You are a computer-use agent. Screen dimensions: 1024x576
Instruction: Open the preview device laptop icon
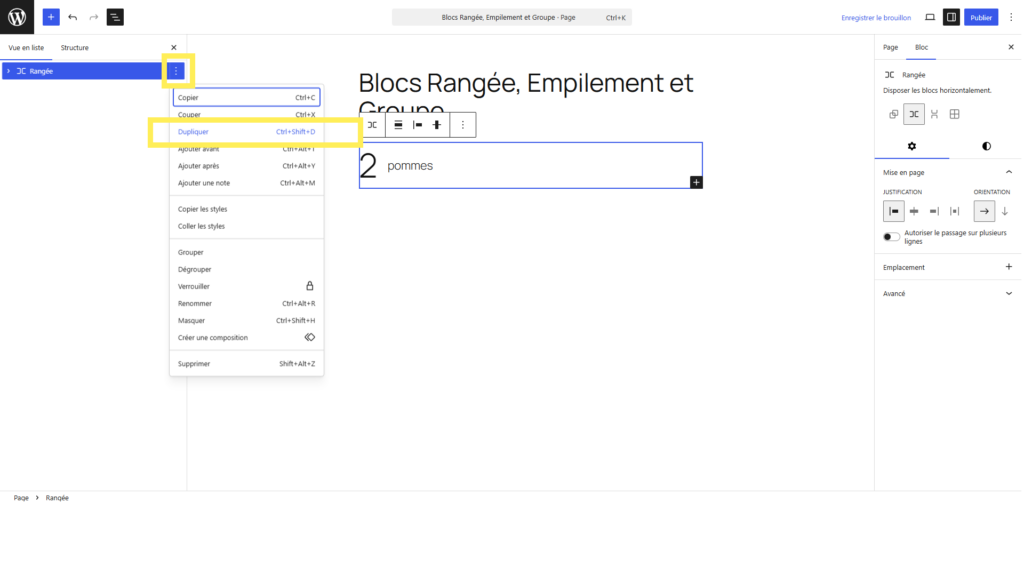930,18
